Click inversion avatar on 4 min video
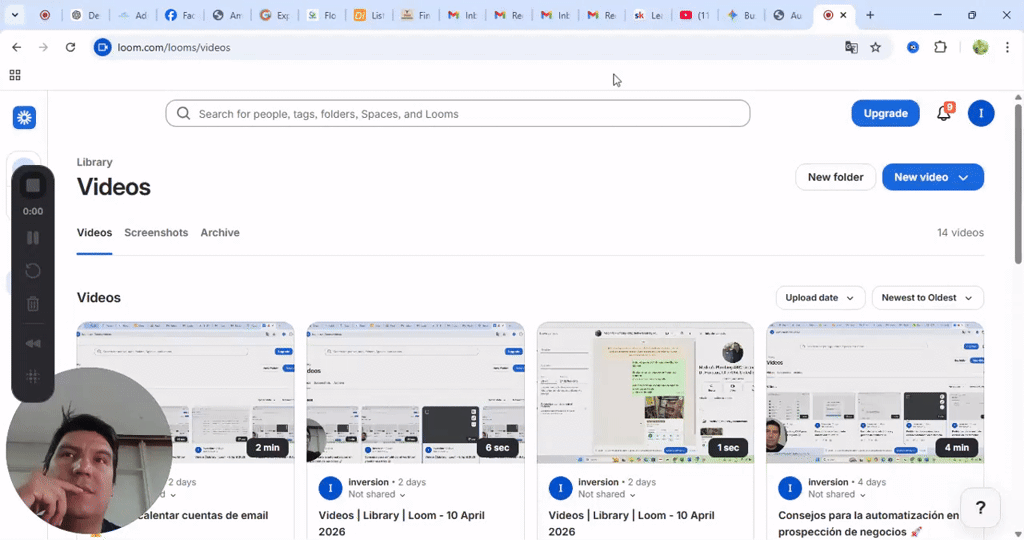Screen dimensions: 1024x540 pos(790,488)
